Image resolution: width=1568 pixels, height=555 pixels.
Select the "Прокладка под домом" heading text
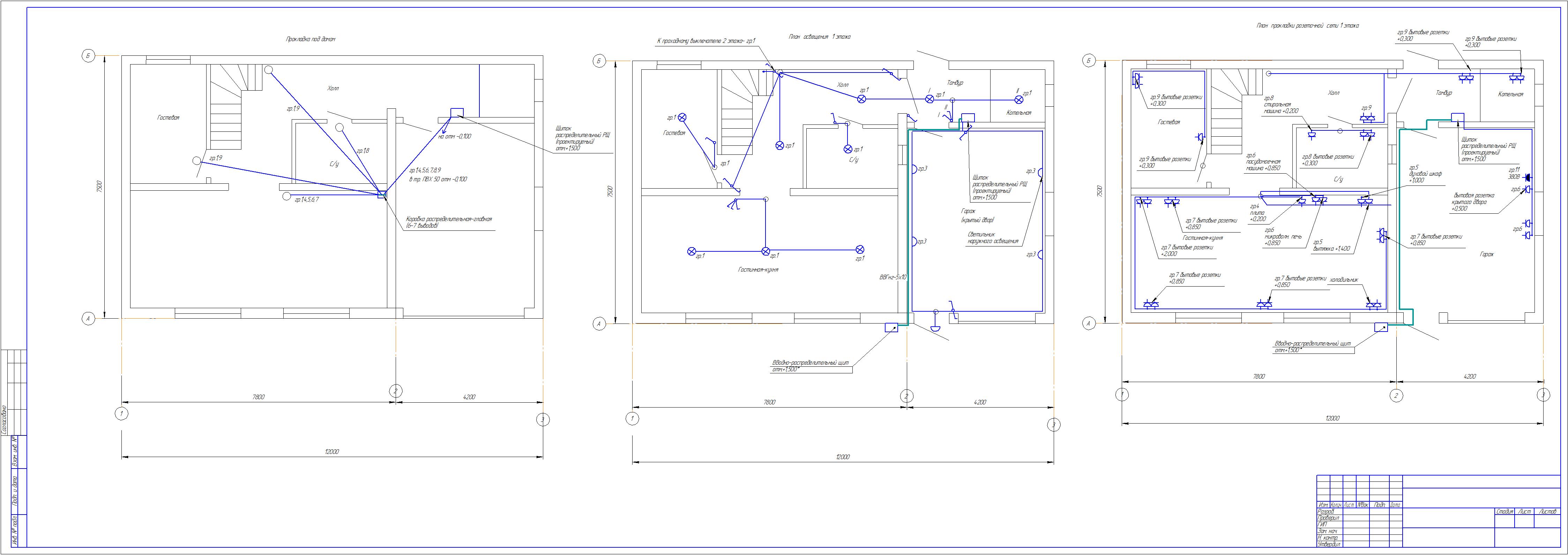[x=311, y=38]
